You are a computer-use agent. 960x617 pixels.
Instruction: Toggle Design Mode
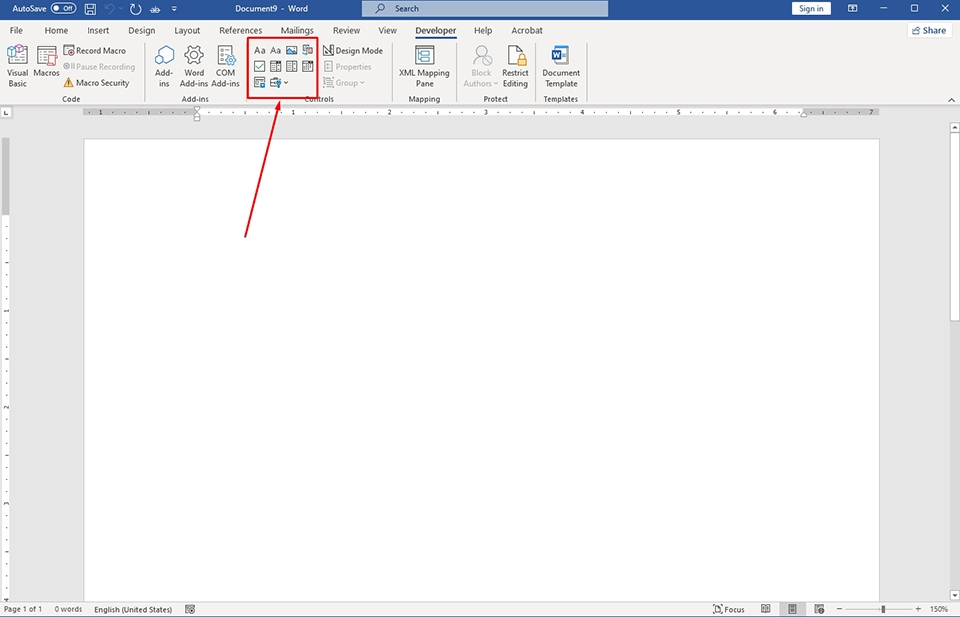pos(353,51)
